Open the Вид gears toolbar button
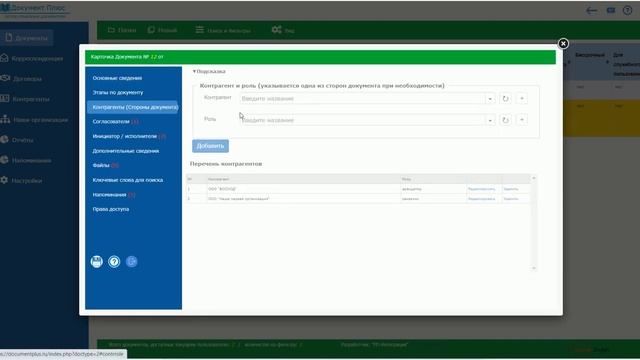Viewport: 640px width, 360px height. pyautogui.click(x=283, y=30)
